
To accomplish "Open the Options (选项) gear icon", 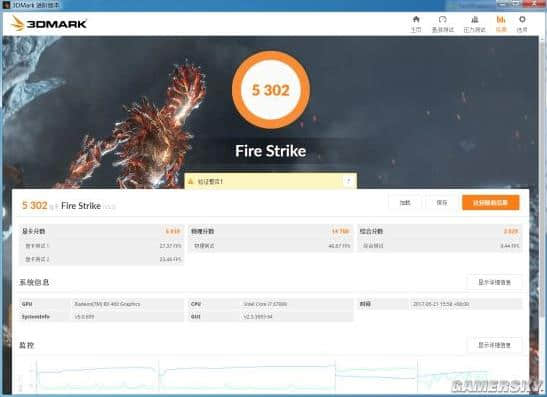I will click(522, 20).
